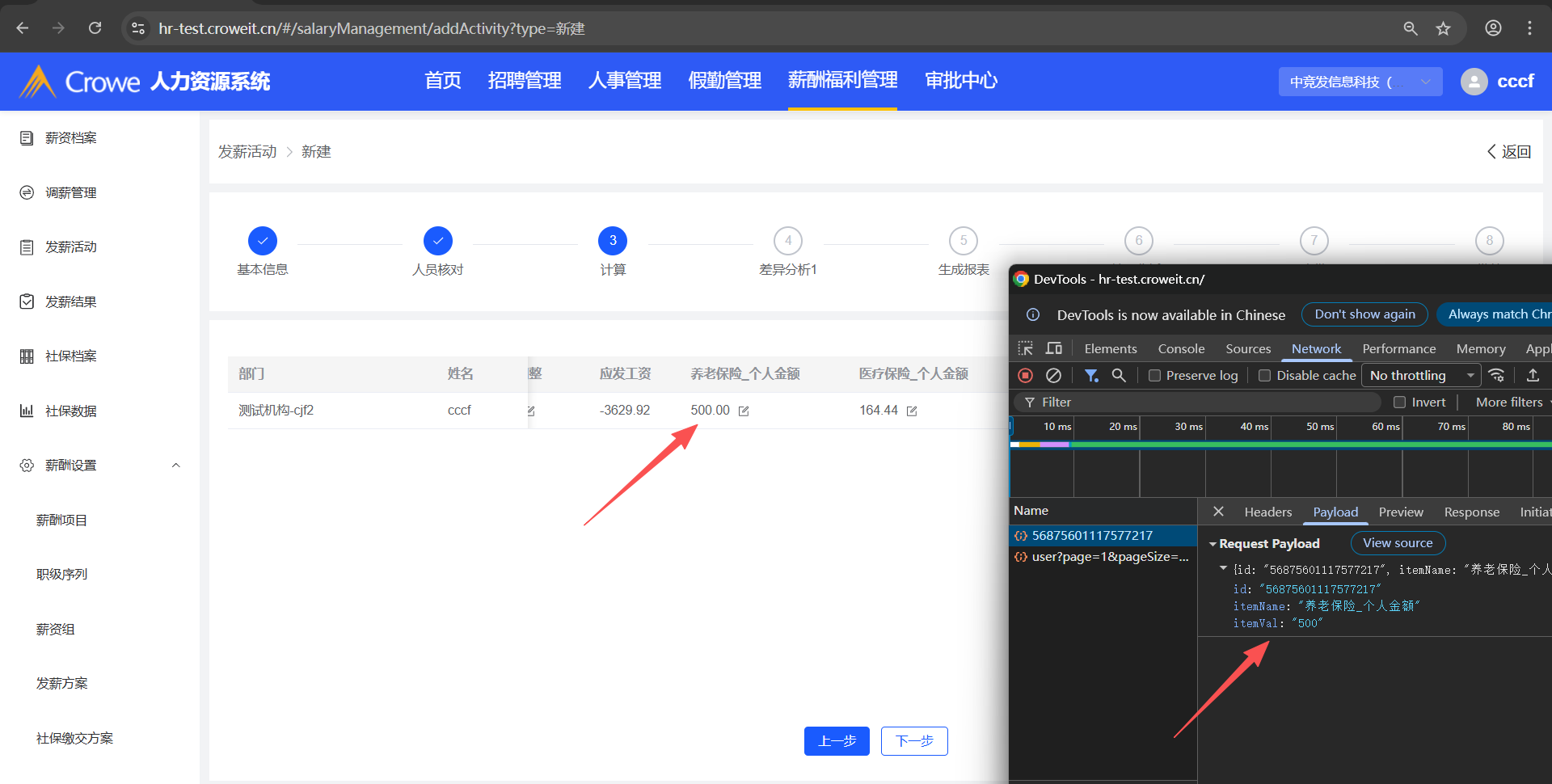Collapse the Request Payload section
This screenshot has height=784, width=1552.
[1212, 544]
